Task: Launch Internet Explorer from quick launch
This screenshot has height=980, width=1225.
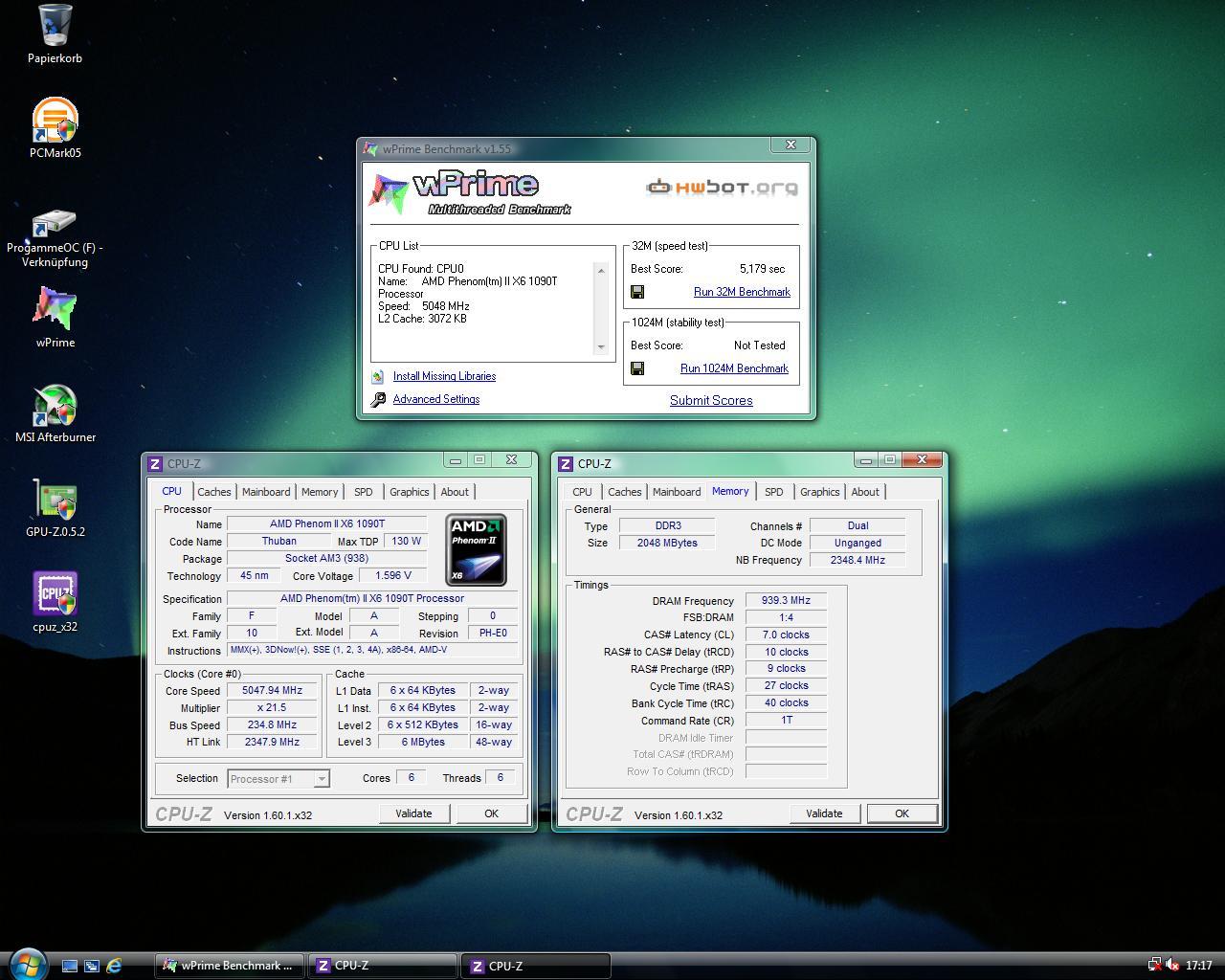Action: pos(114,966)
